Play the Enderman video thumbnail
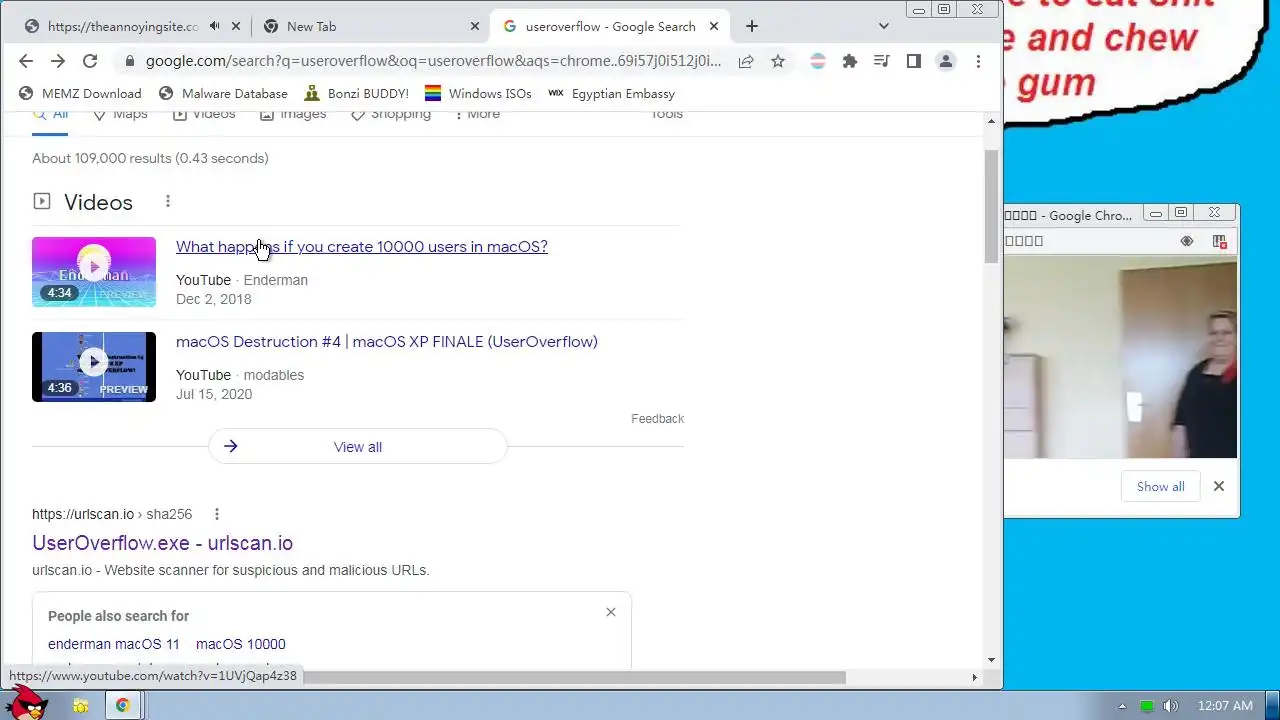 (94, 272)
